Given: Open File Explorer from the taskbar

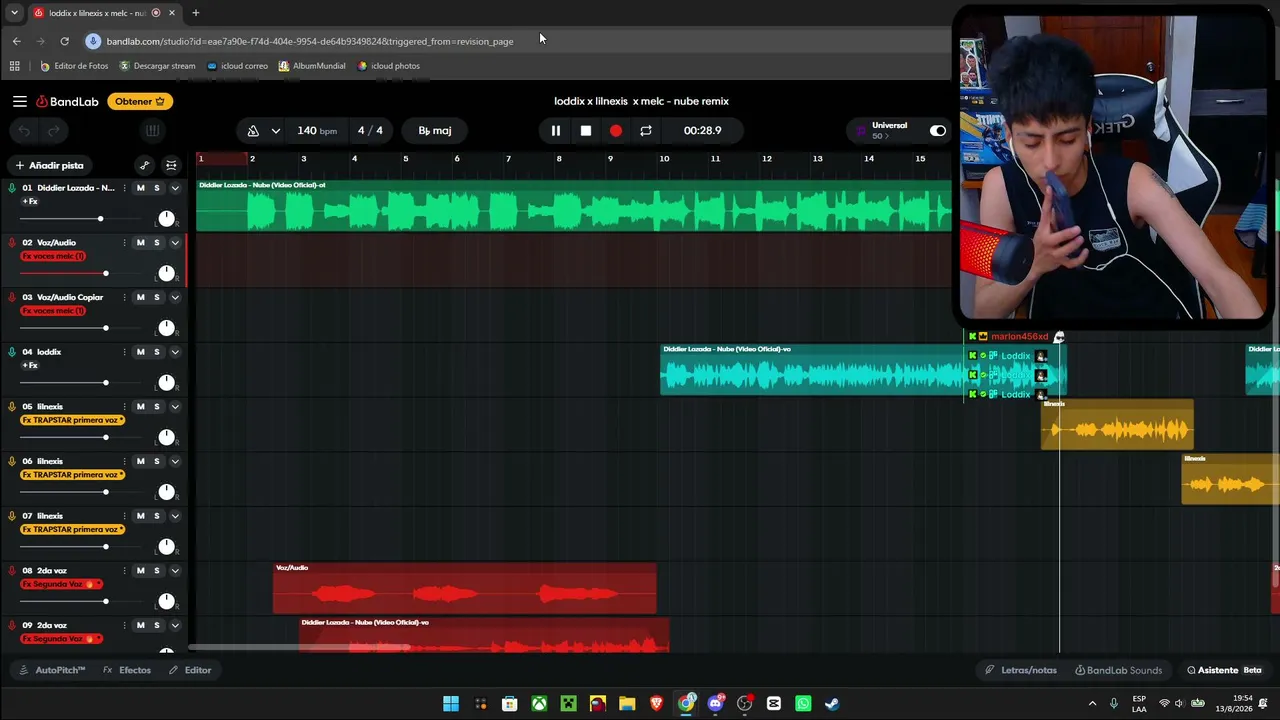Looking at the screenshot, I should point(627,704).
